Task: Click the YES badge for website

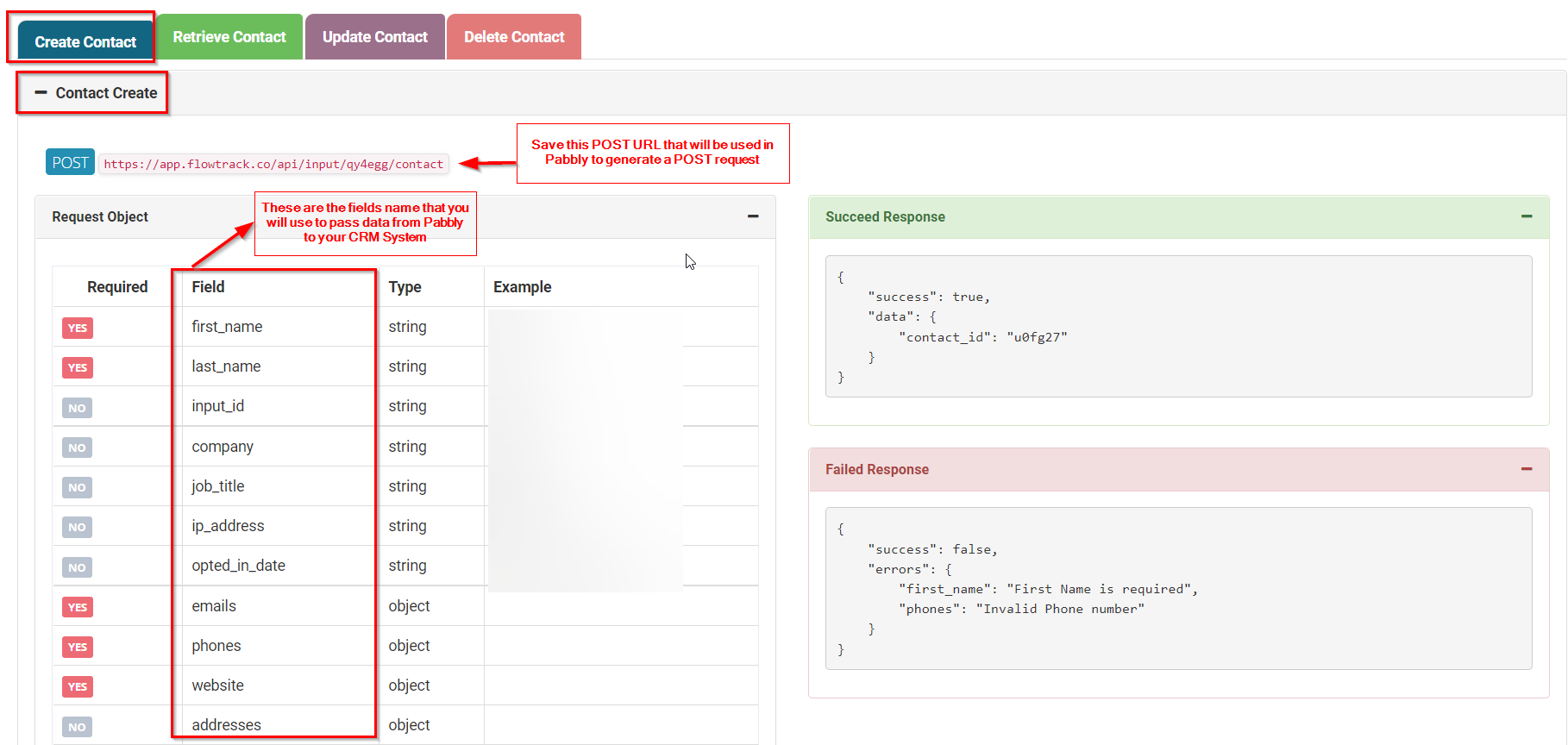Action: pyautogui.click(x=77, y=686)
